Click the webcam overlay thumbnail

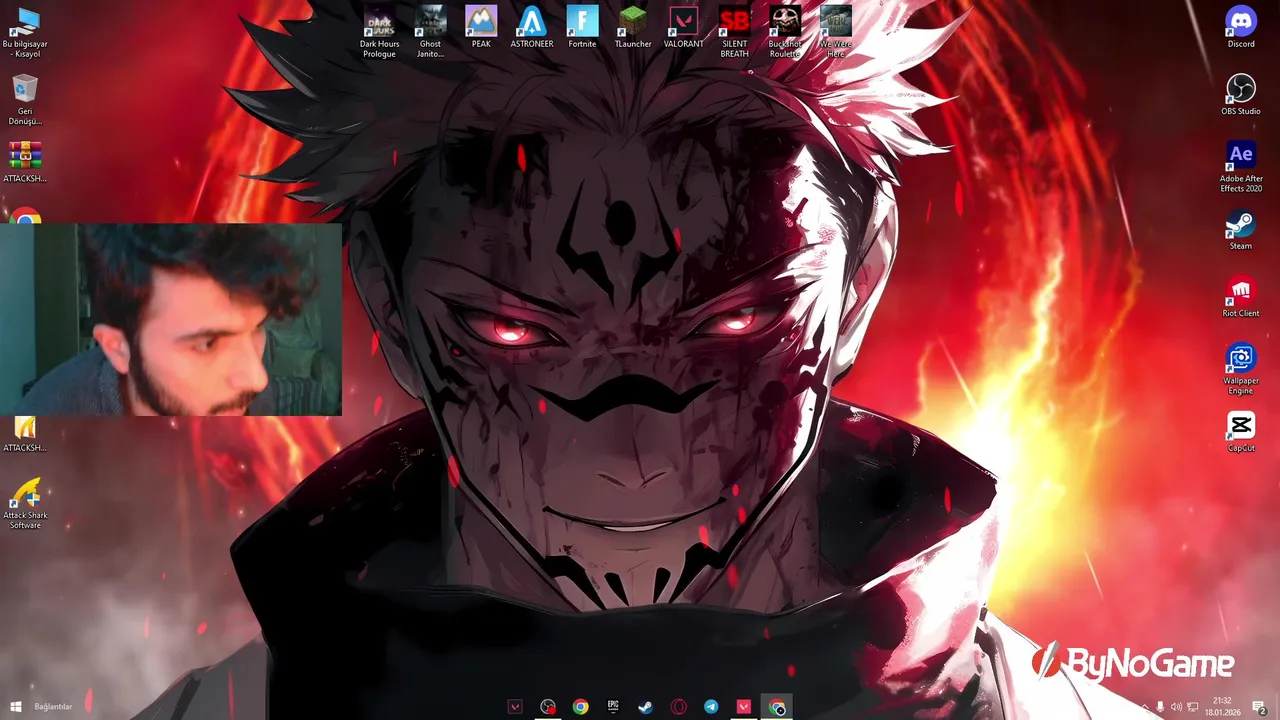click(x=171, y=319)
